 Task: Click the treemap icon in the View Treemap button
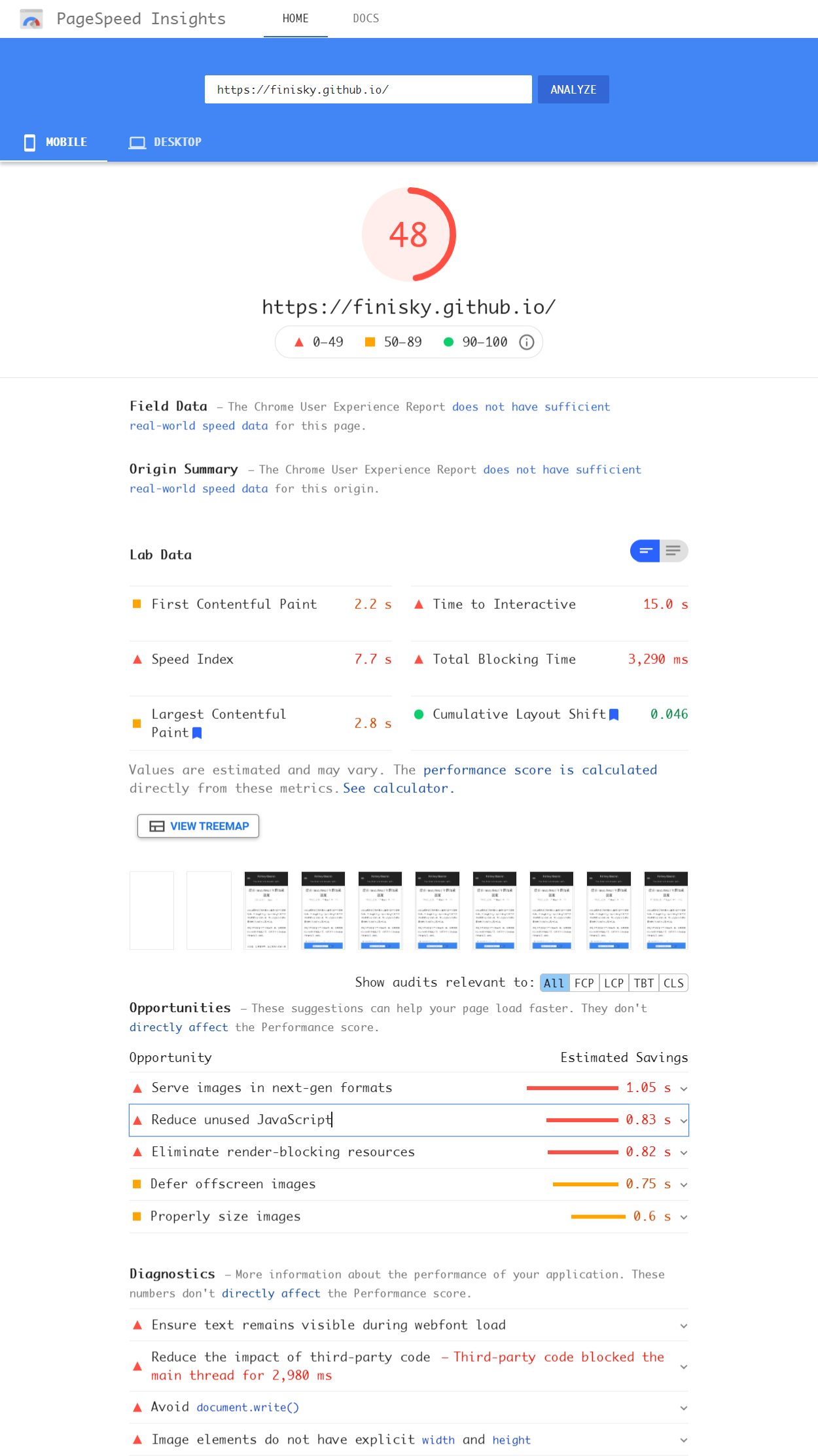point(157,826)
